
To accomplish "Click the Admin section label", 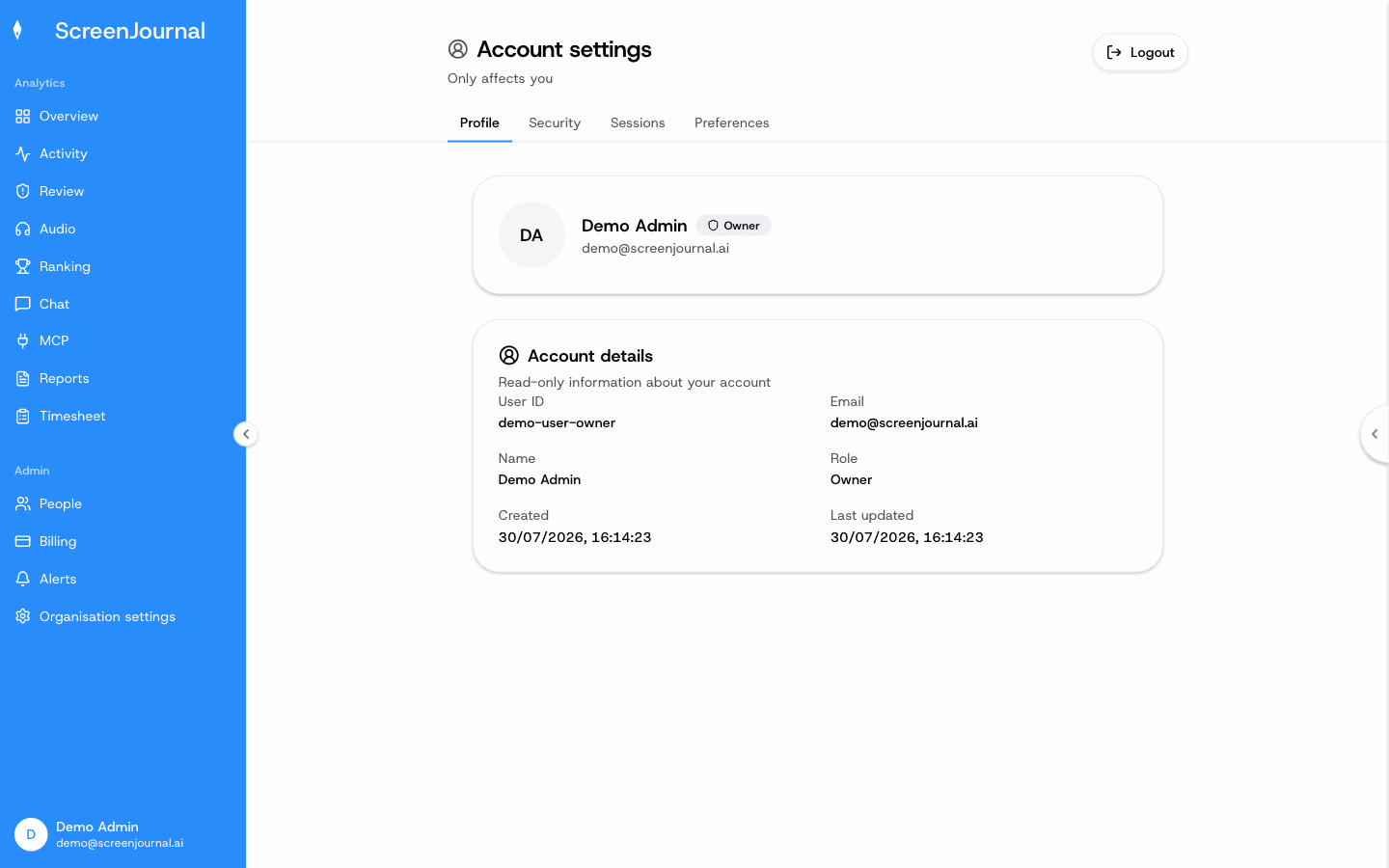I will 32,471.
